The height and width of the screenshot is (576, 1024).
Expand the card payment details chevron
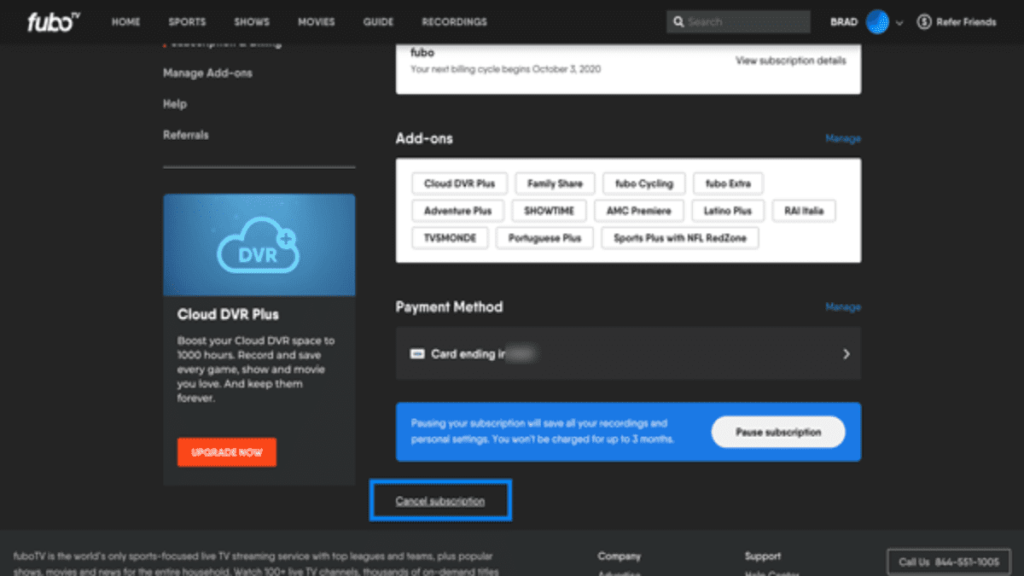pos(846,353)
